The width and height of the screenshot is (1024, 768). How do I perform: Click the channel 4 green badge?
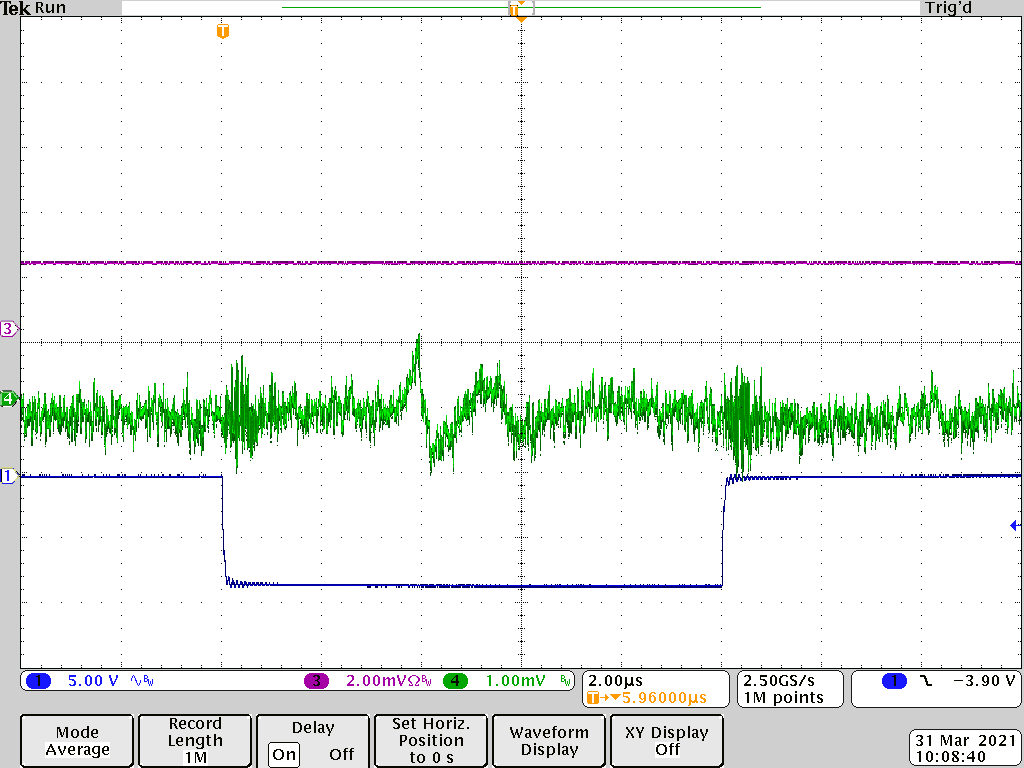pyautogui.click(x=455, y=681)
